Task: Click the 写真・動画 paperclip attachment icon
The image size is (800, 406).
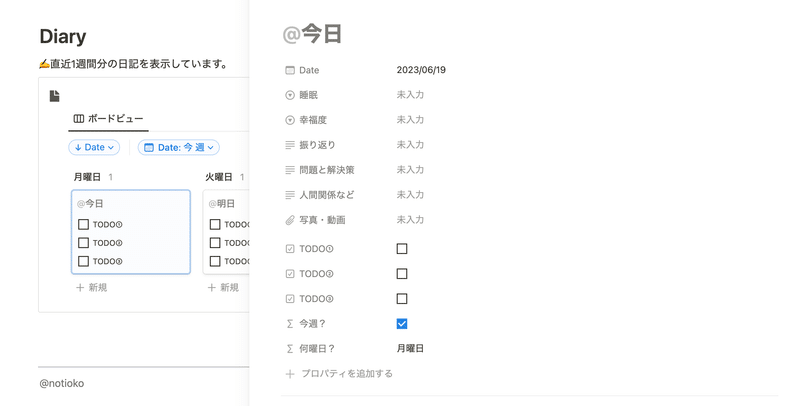Action: coord(290,220)
